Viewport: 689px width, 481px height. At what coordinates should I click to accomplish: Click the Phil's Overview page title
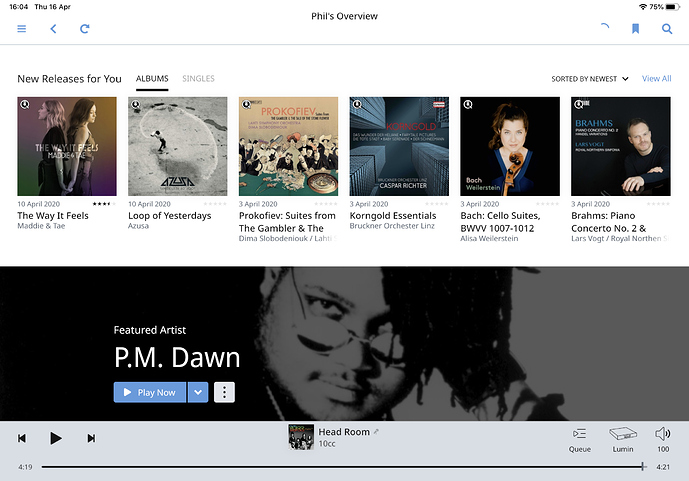344,16
